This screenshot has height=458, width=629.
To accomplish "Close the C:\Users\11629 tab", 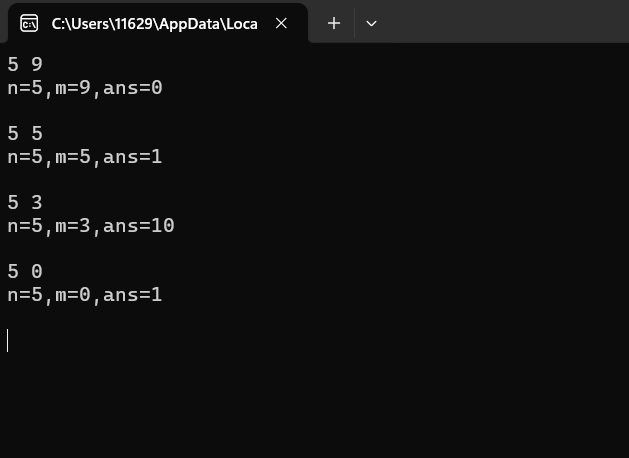I will 281,23.
